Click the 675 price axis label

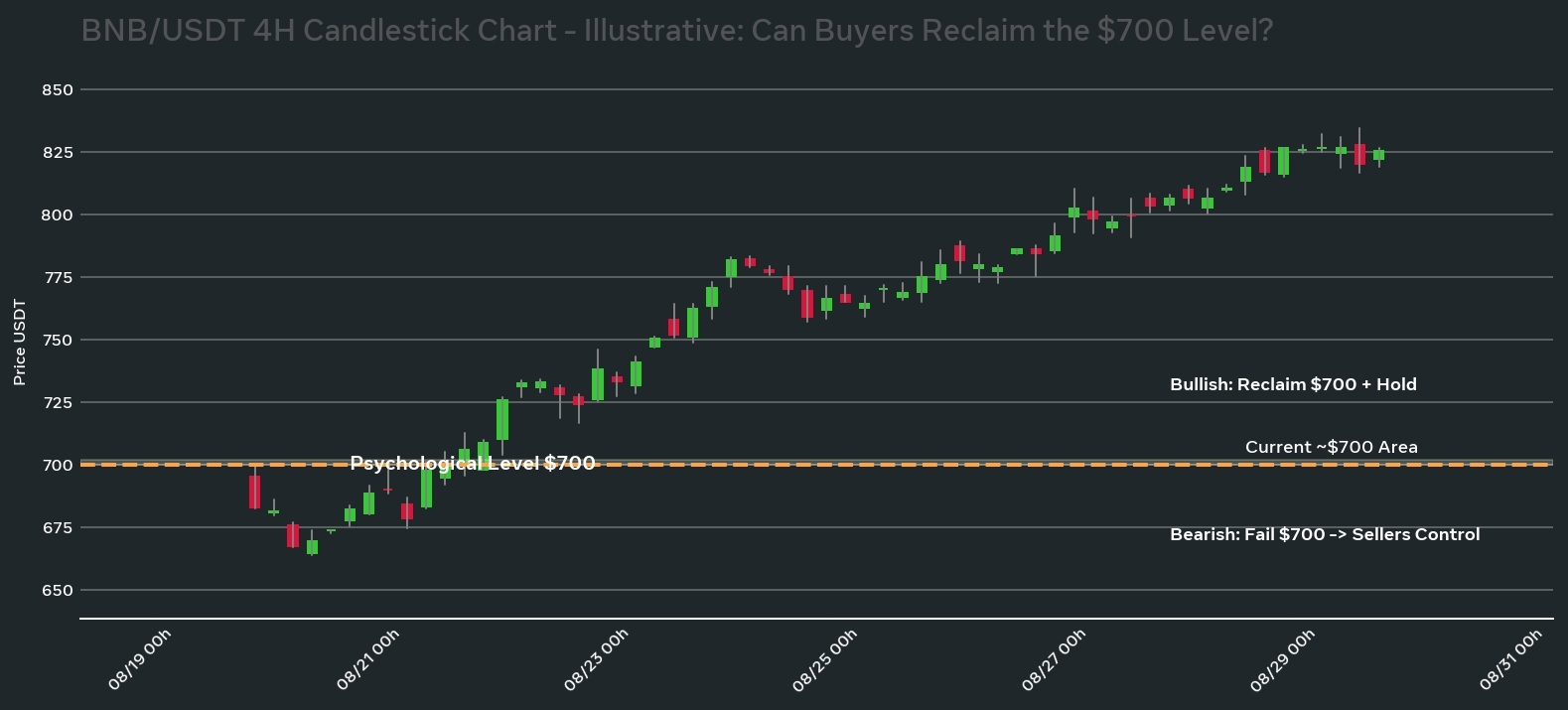pyautogui.click(x=58, y=527)
